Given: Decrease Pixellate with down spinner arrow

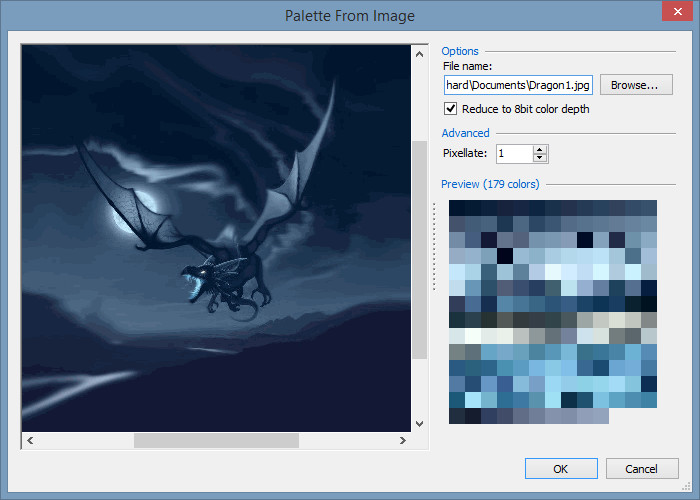Looking at the screenshot, I should click(540, 158).
